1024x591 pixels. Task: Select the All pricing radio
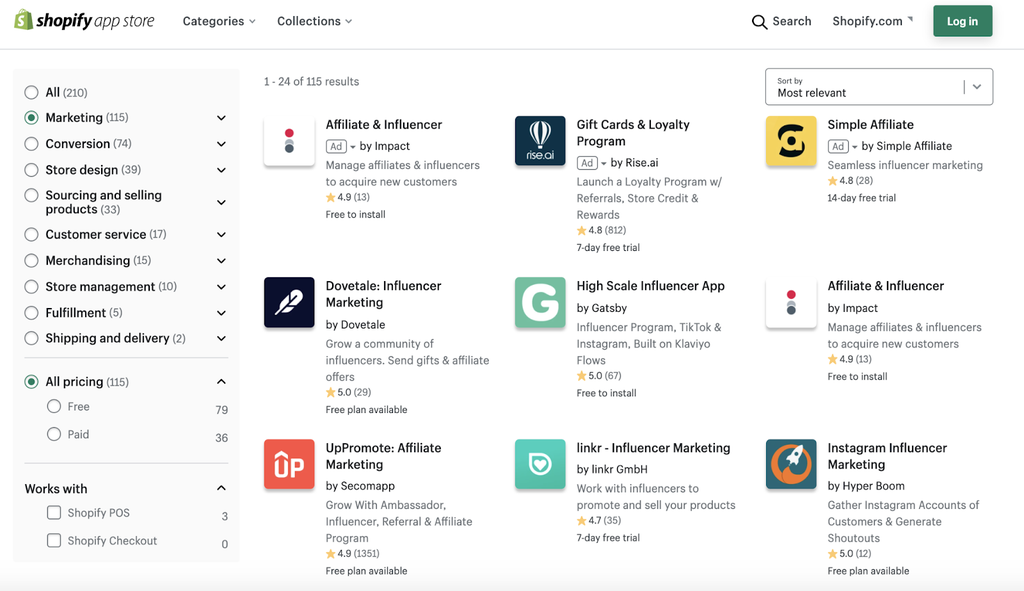coord(31,381)
